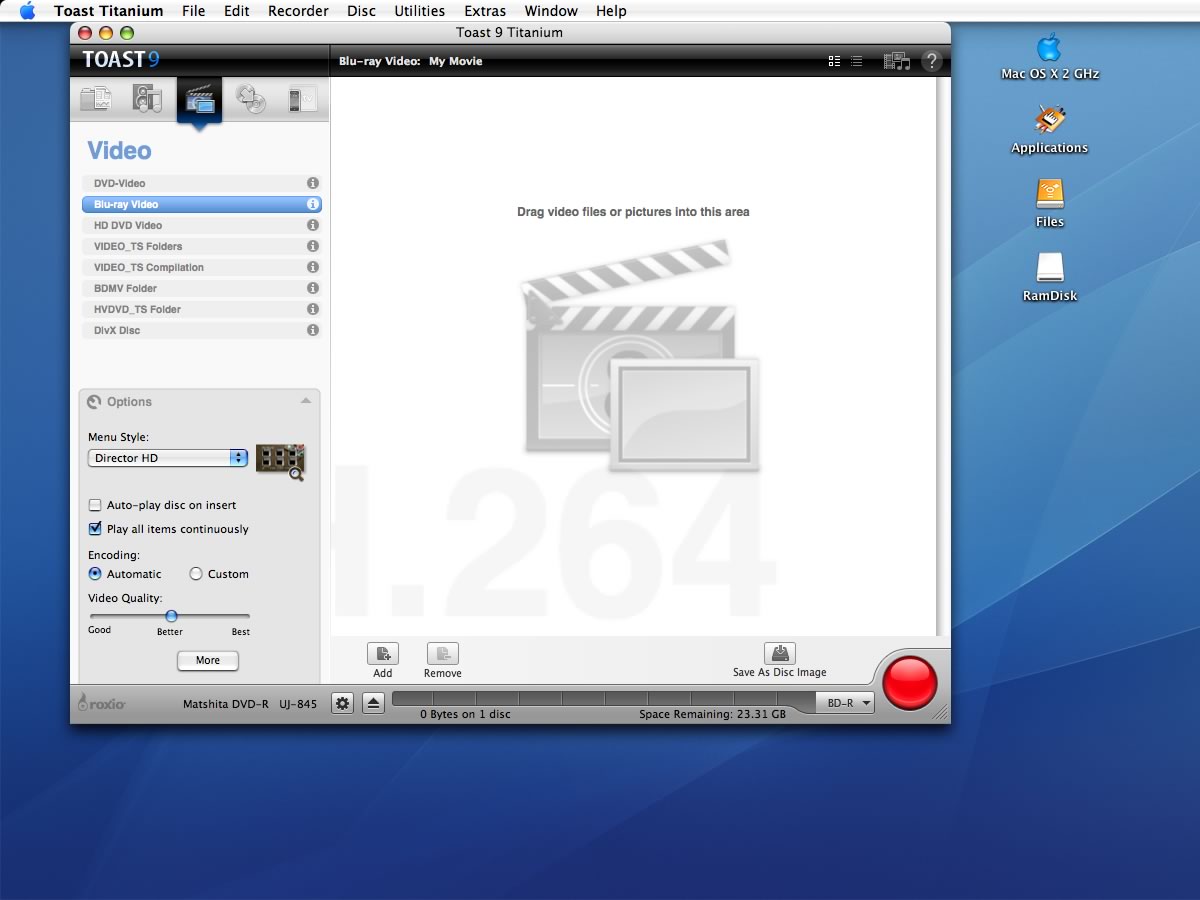Preview the menu style thumbnail
1200x900 pixels.
coord(280,461)
